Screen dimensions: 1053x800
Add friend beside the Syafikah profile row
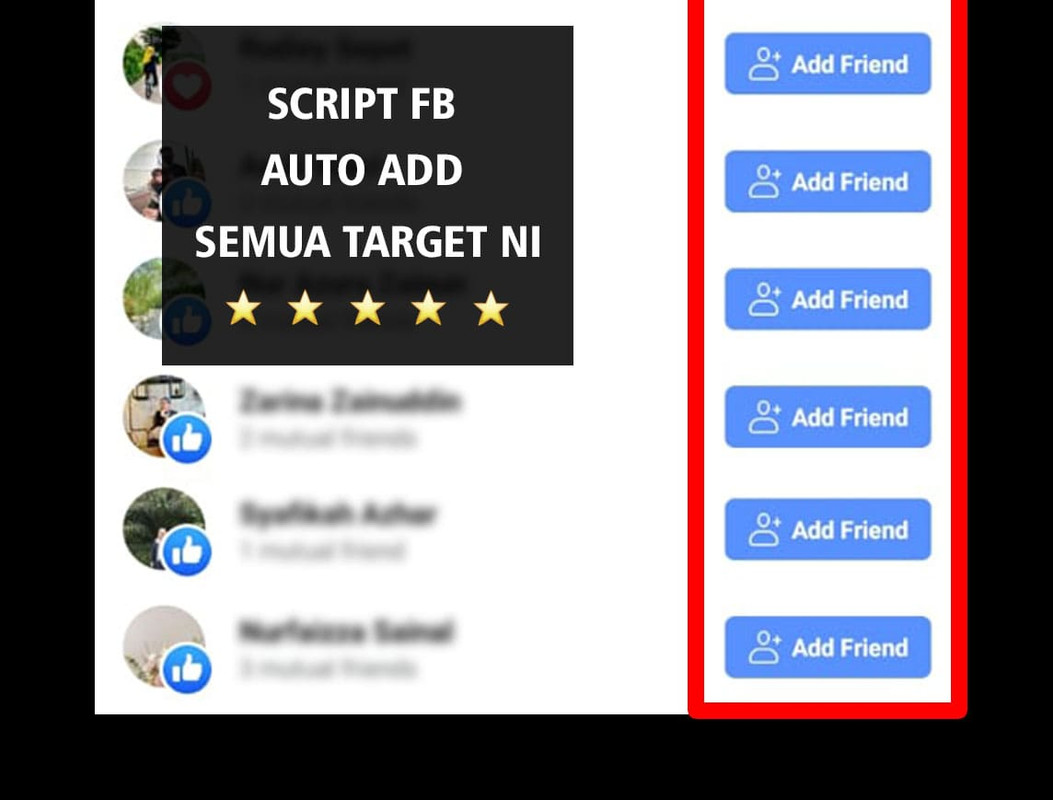[x=827, y=529]
